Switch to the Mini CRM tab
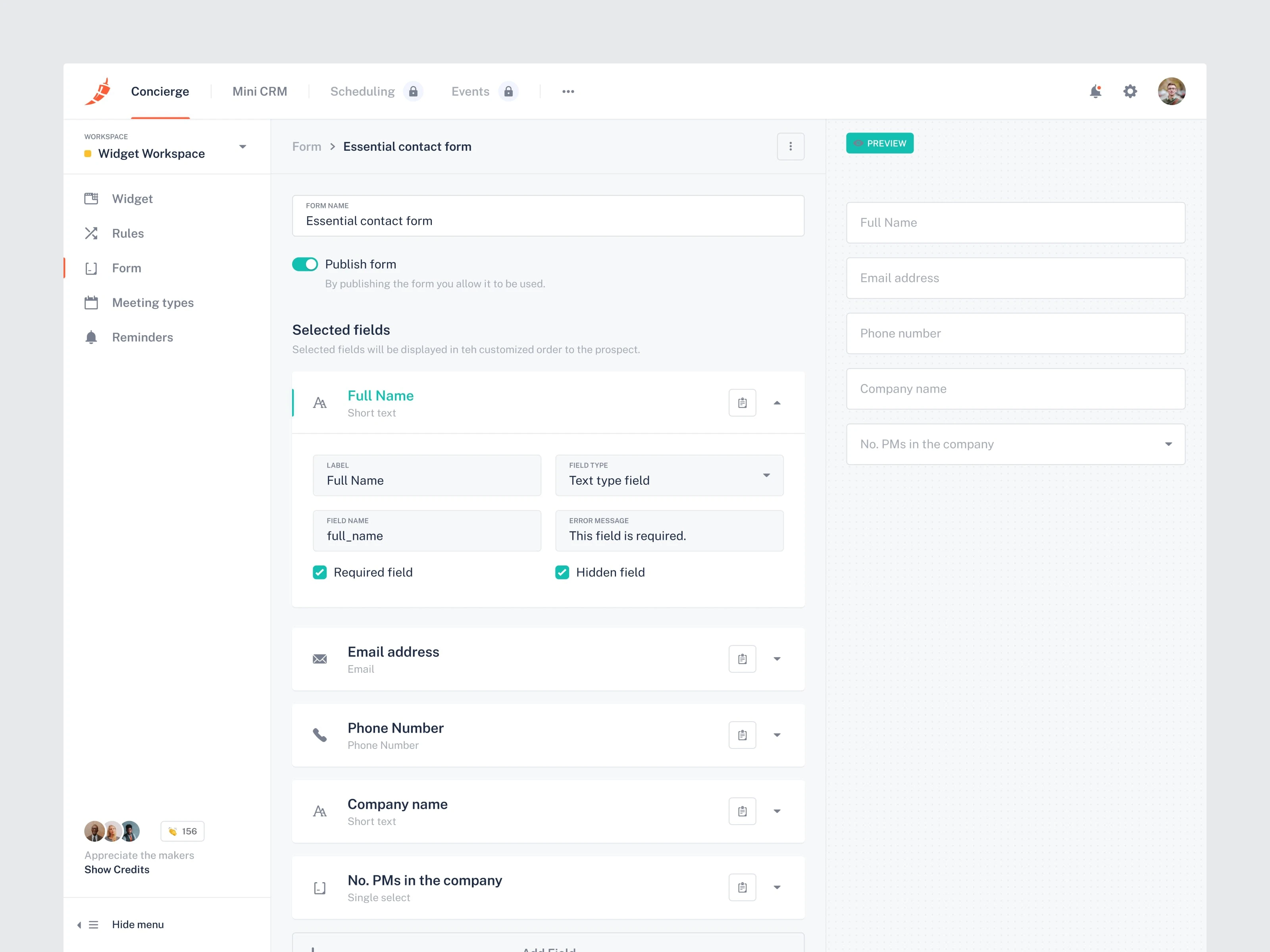This screenshot has width=1270, height=952. [260, 92]
